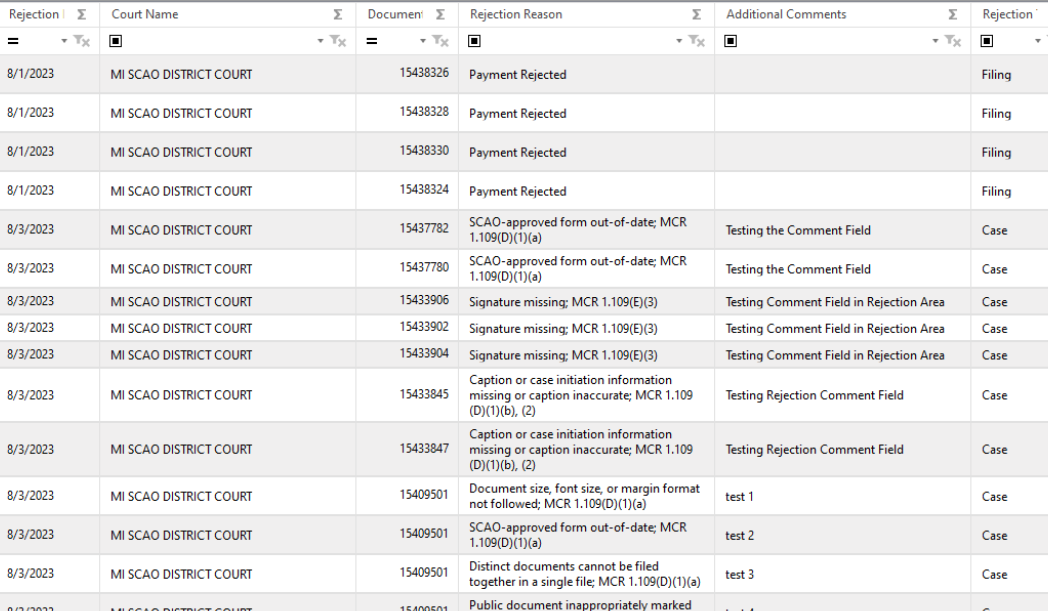Image resolution: width=1048 pixels, height=611 pixels.
Task: Sort by the Additional Comments column header
Action: [786, 15]
